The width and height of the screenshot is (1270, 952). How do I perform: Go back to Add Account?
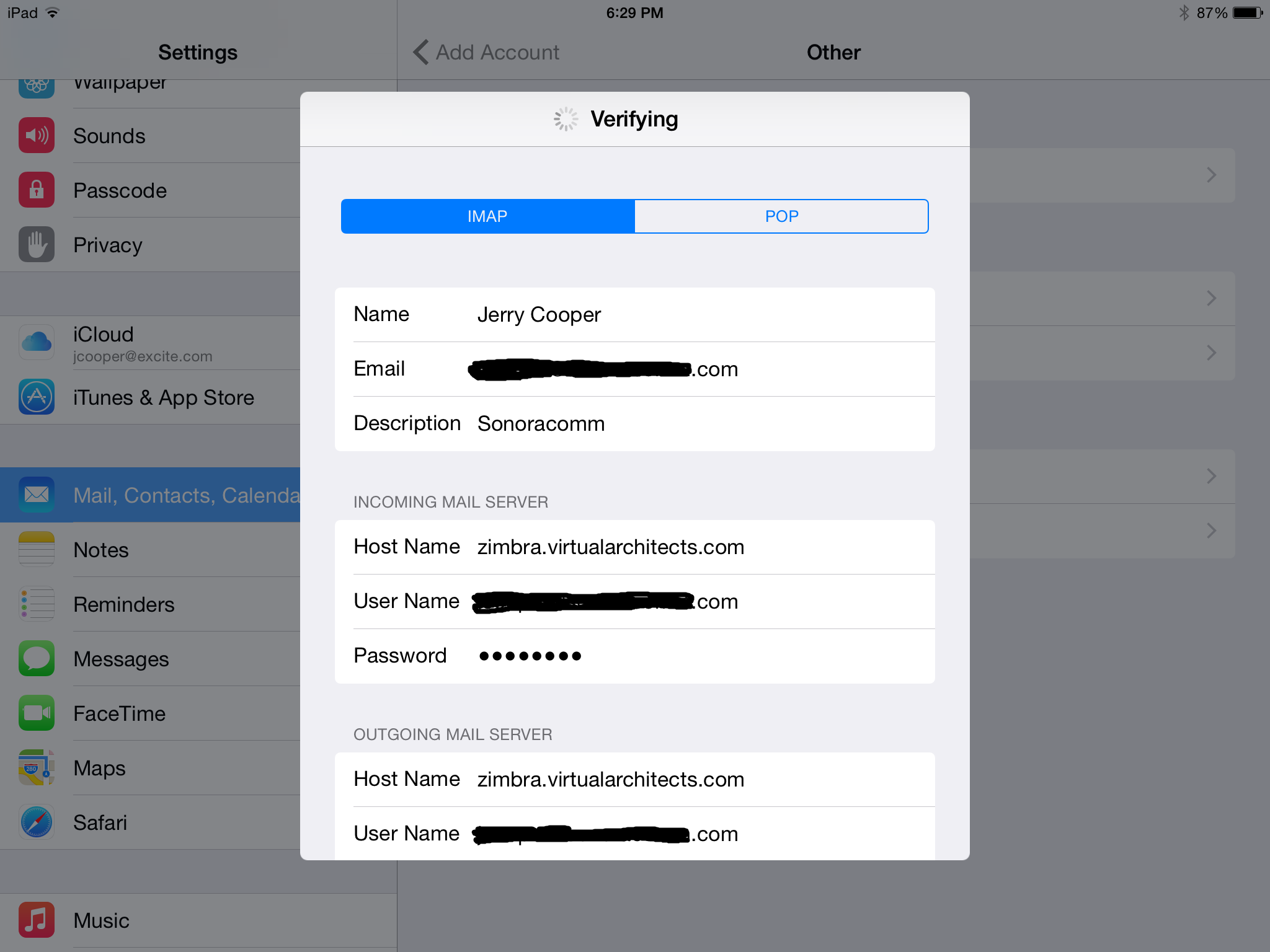(x=487, y=53)
